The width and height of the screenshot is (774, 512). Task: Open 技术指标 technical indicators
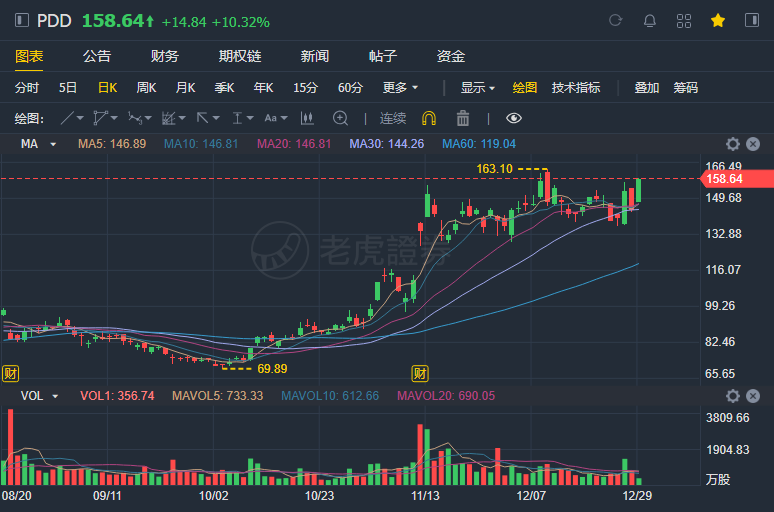576,88
